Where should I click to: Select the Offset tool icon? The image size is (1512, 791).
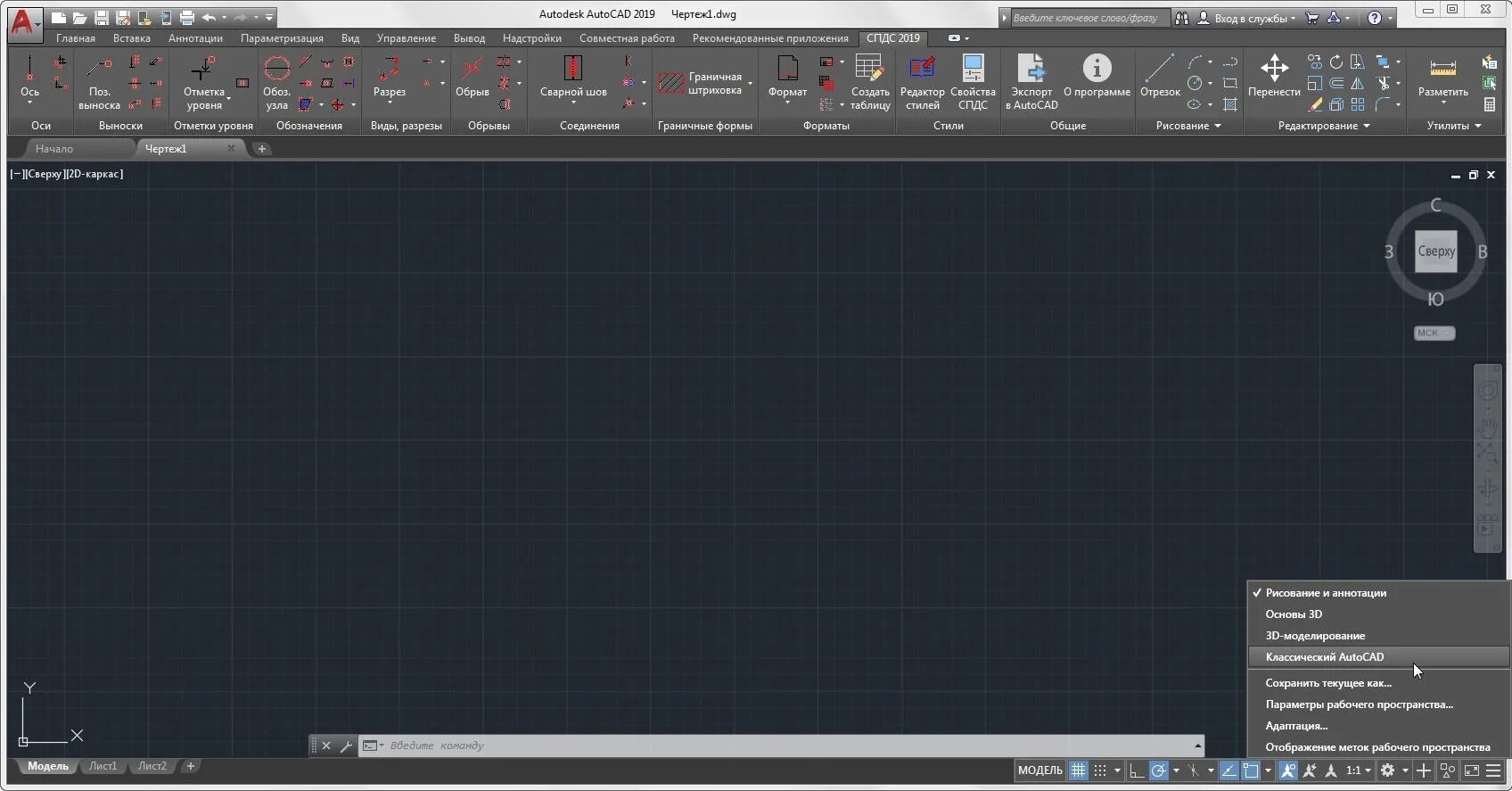(1336, 83)
